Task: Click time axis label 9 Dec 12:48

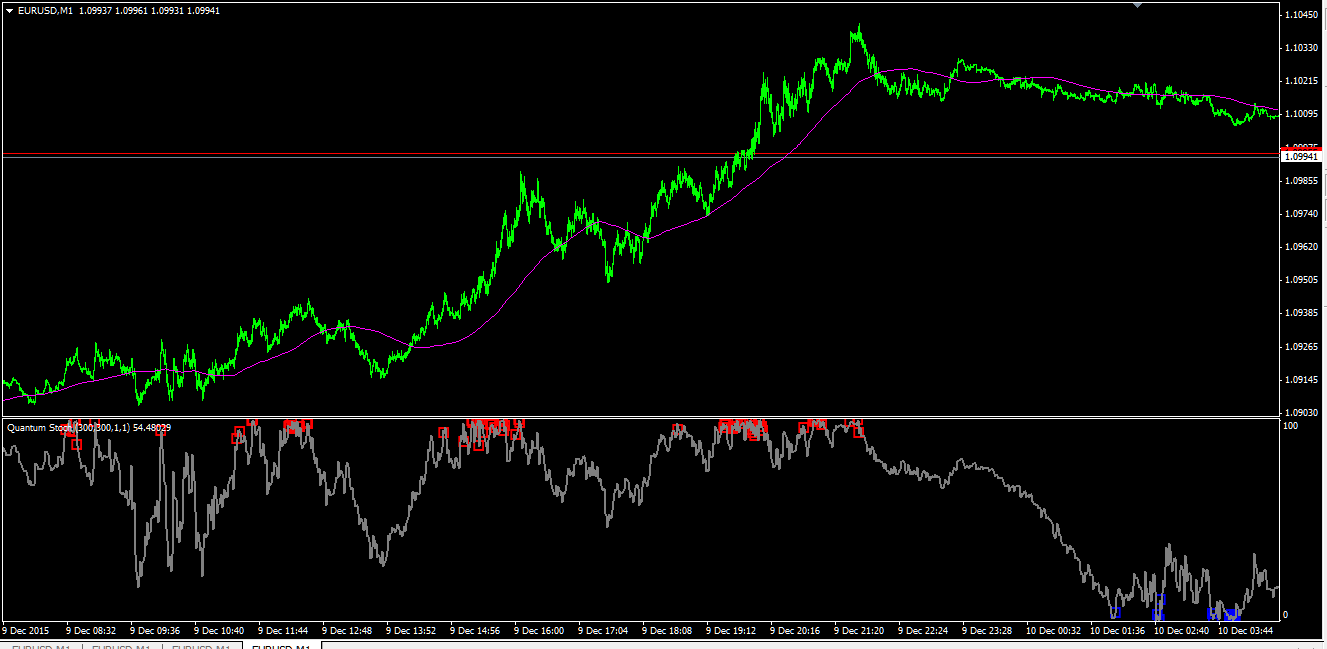Action: (x=347, y=631)
